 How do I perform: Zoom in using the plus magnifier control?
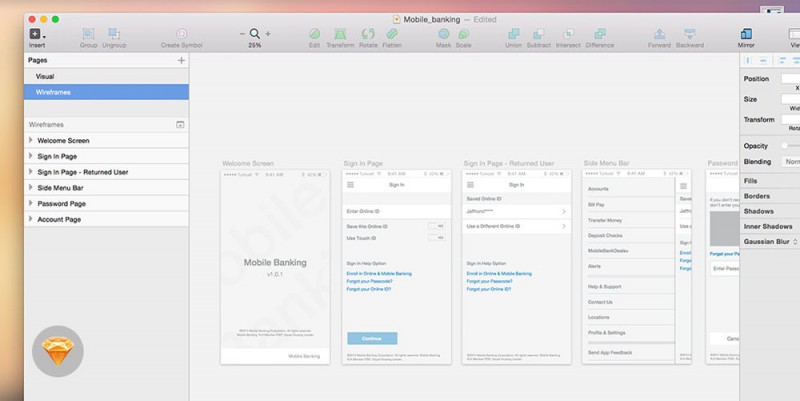pos(268,34)
